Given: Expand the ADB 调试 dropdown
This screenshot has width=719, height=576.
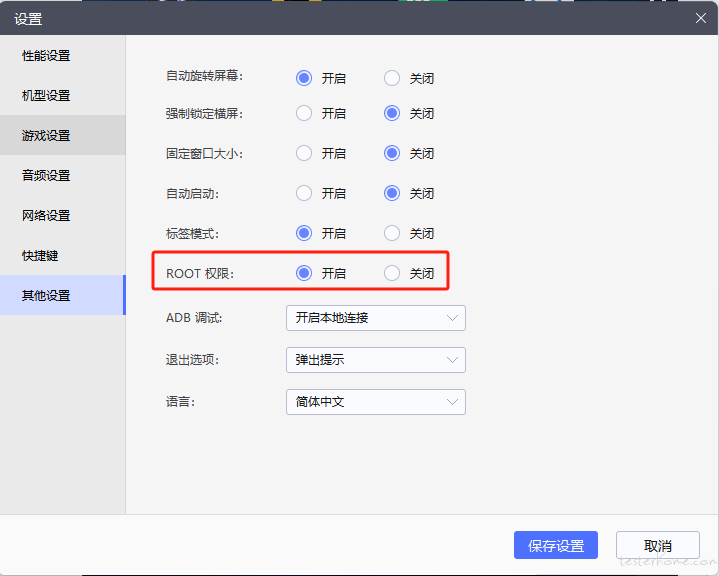Looking at the screenshot, I should pyautogui.click(x=376, y=318).
